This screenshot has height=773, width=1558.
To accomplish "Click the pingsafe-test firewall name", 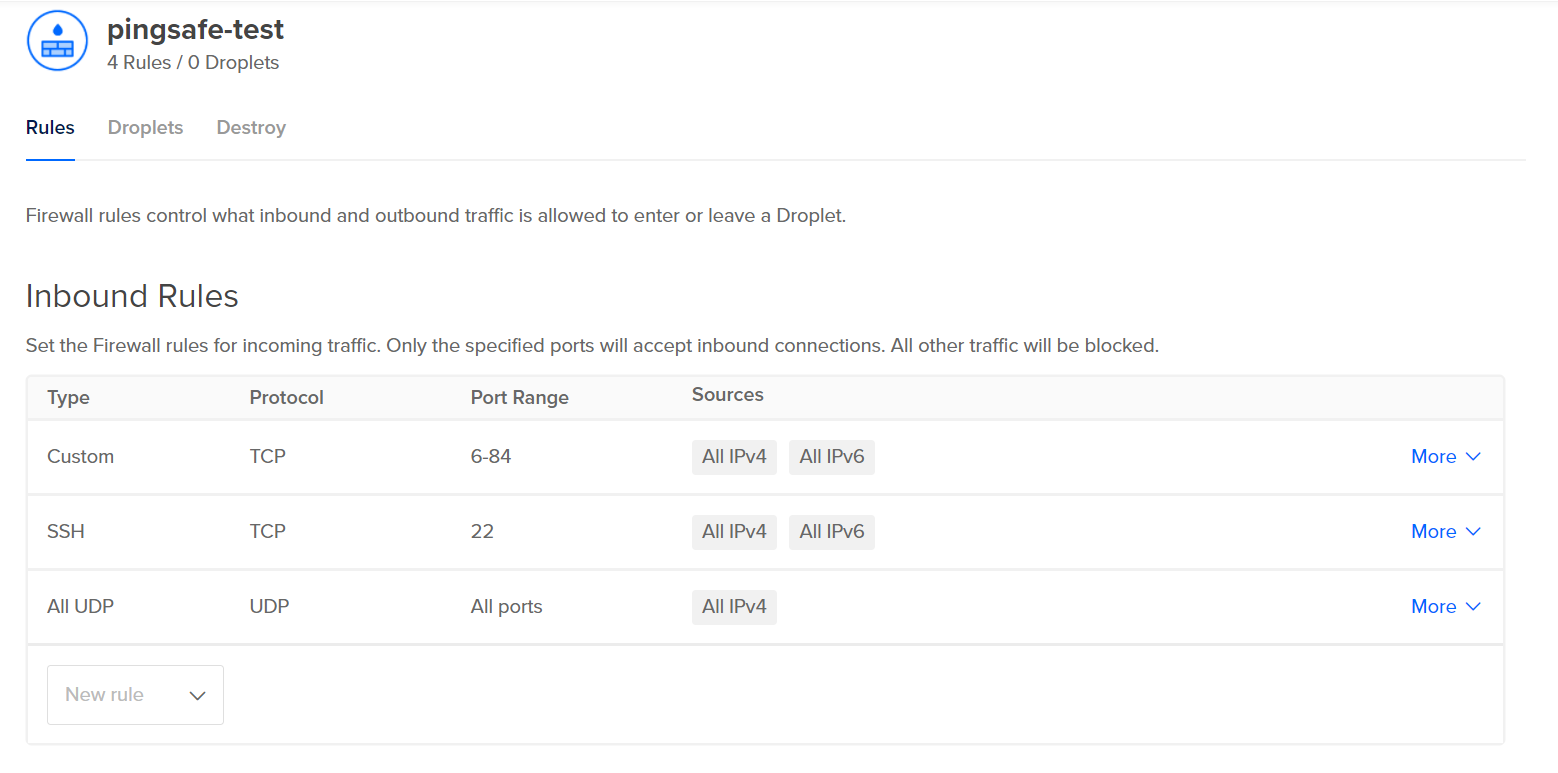I will pyautogui.click(x=195, y=30).
